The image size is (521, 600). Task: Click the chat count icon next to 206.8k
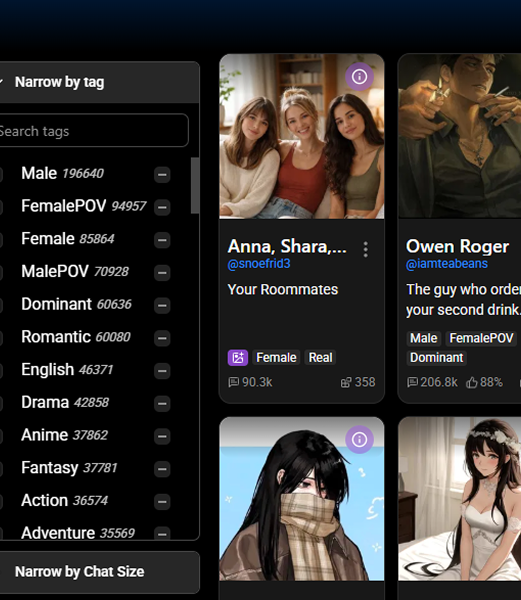412,382
